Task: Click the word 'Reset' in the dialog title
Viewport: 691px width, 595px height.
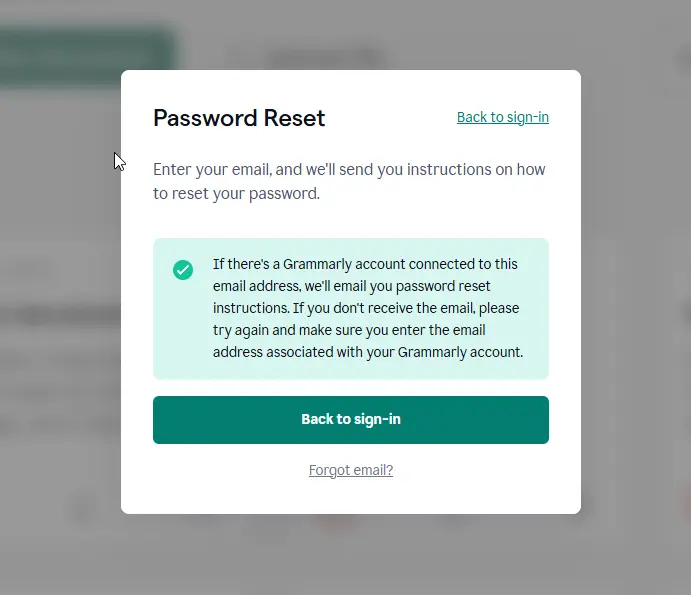Action: [294, 118]
